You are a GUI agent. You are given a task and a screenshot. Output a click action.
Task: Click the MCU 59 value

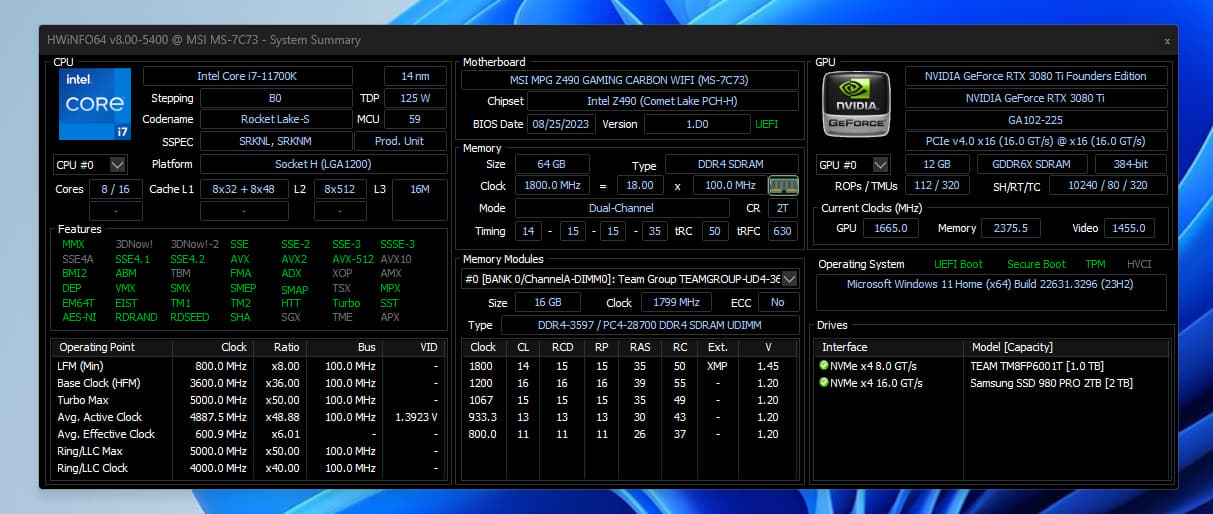coord(415,119)
